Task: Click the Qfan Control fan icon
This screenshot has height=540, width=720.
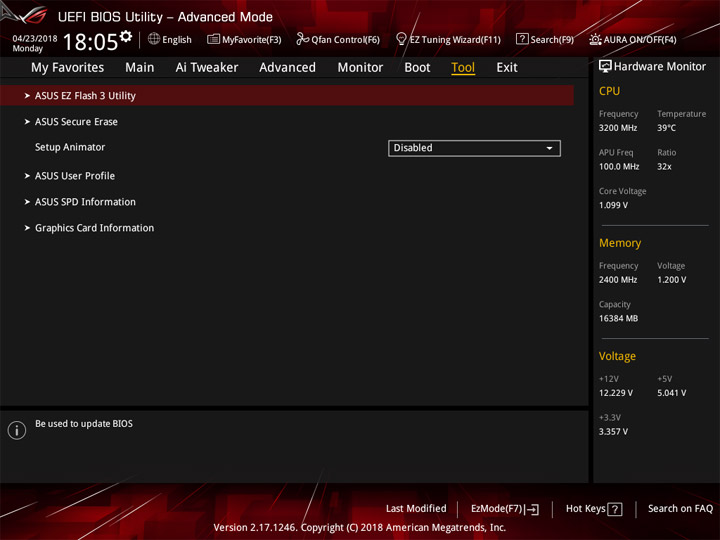Action: 303,39
